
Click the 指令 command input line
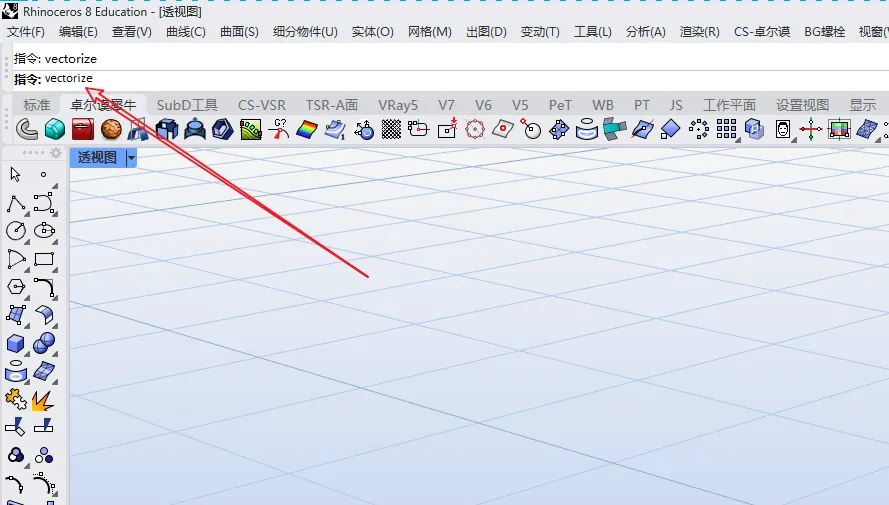451,79
